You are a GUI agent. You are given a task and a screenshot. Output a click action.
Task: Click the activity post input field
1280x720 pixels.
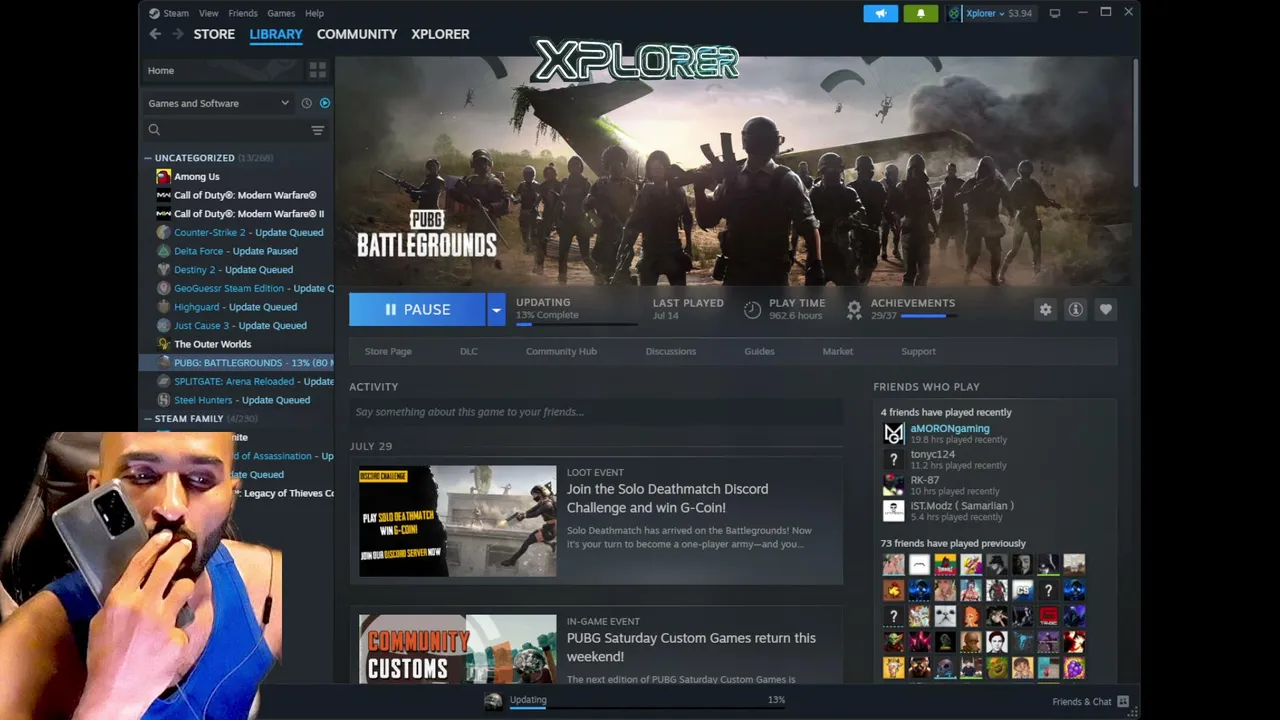pyautogui.click(x=596, y=412)
